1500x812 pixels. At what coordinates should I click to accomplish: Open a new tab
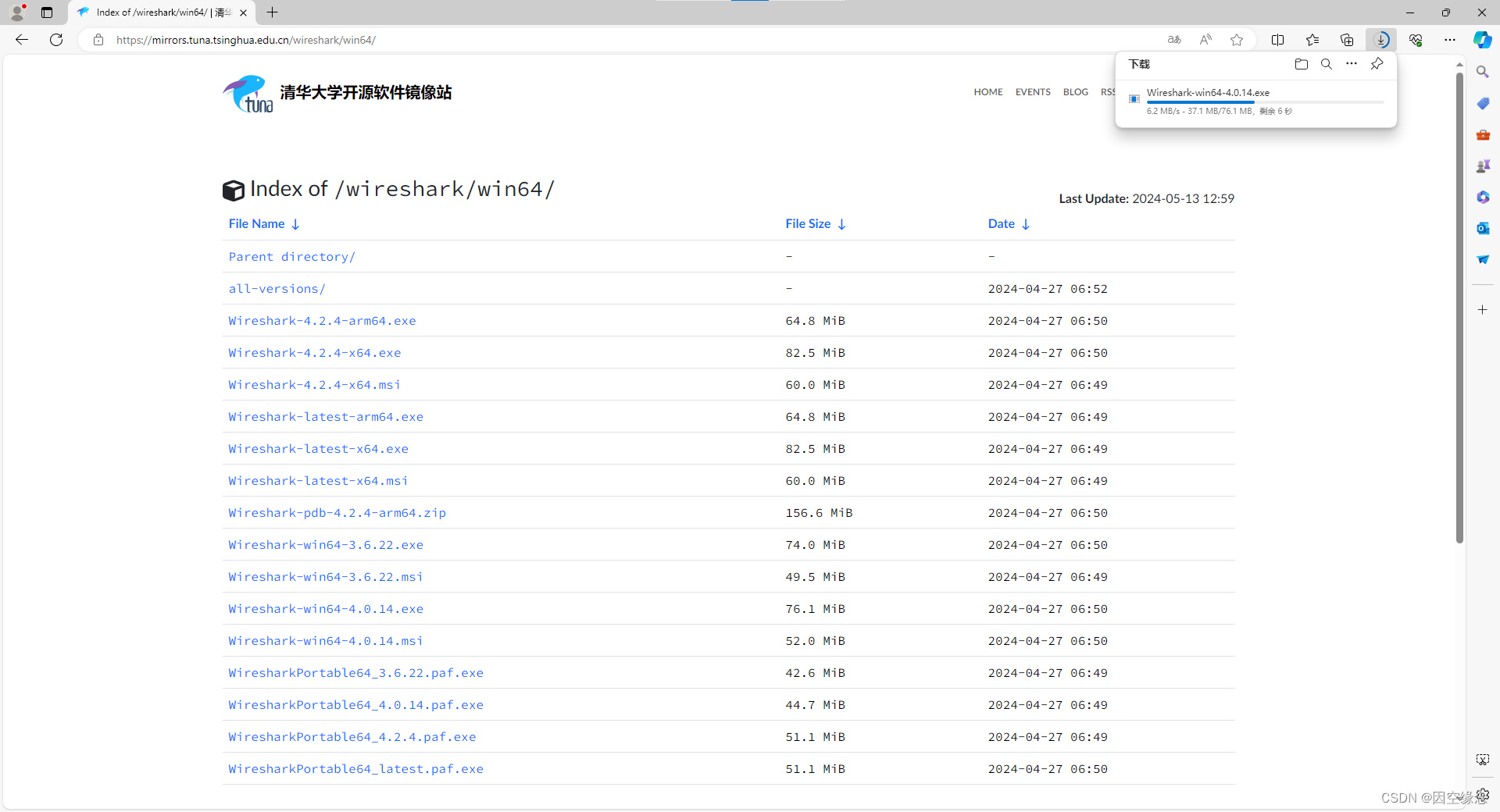point(272,12)
